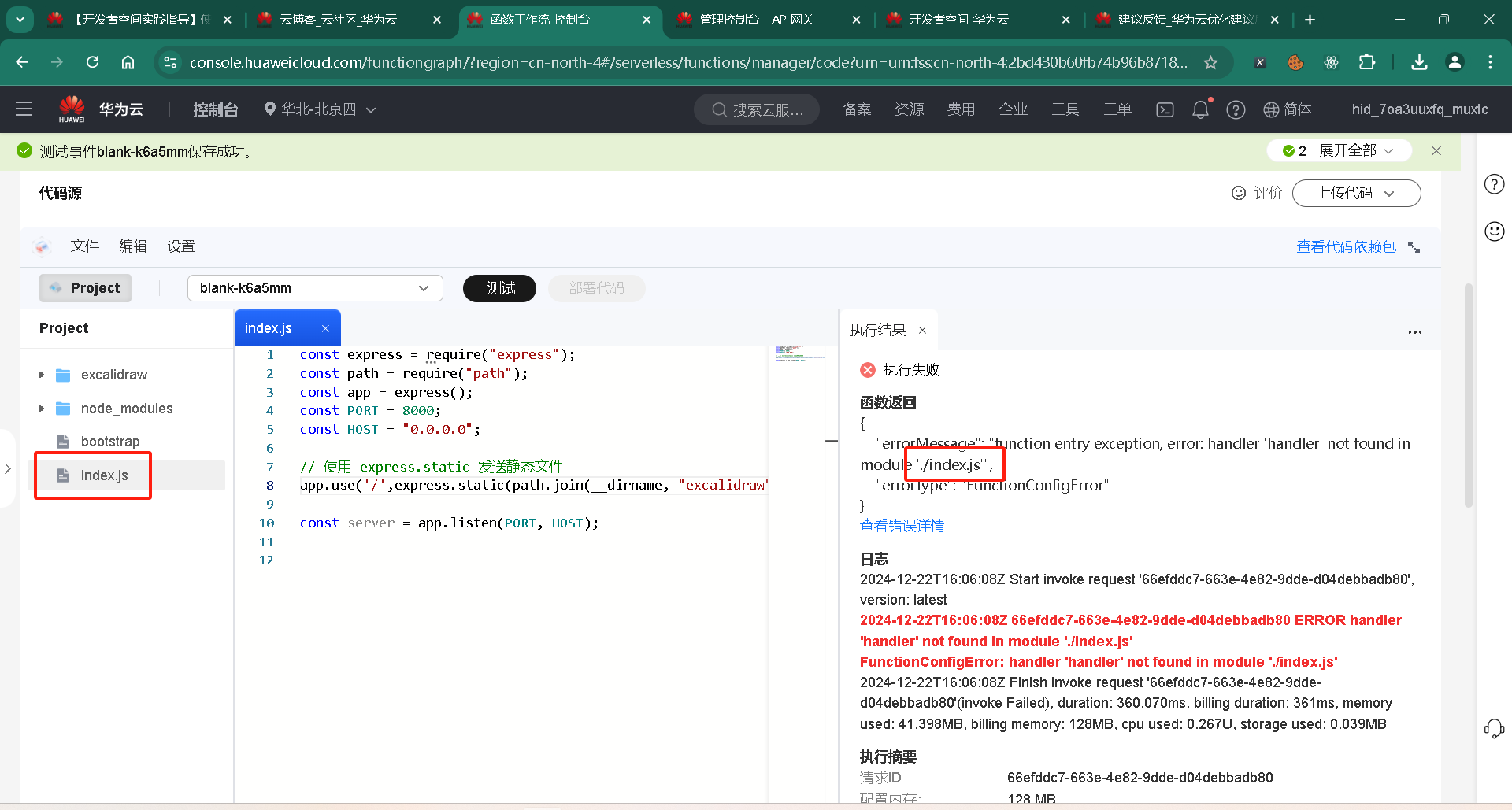Click the 搜索云服务 search box
Viewport: 1512px width, 810px height.
[757, 109]
